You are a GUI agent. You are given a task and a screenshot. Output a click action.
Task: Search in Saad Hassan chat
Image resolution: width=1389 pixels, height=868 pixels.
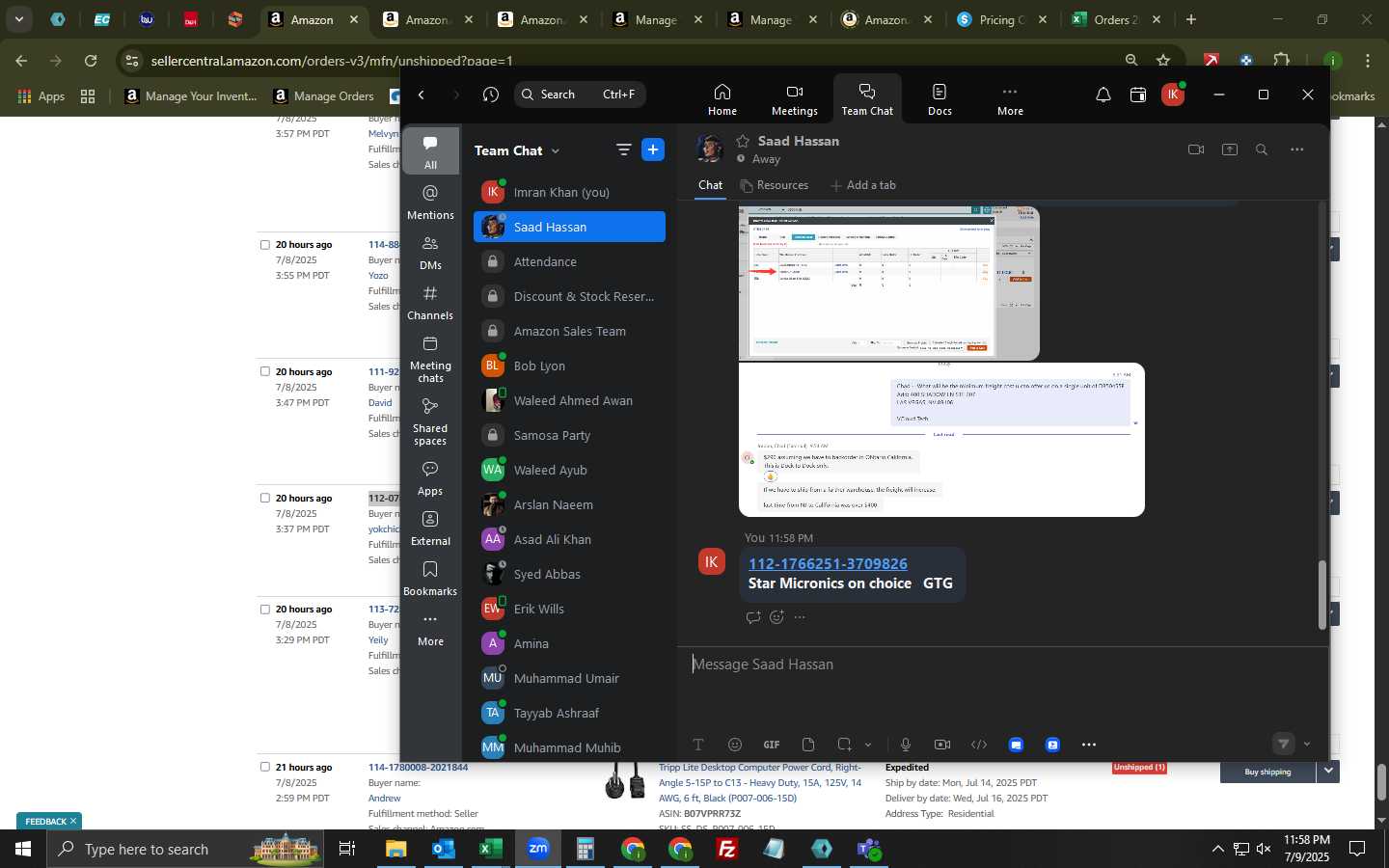[1262, 149]
